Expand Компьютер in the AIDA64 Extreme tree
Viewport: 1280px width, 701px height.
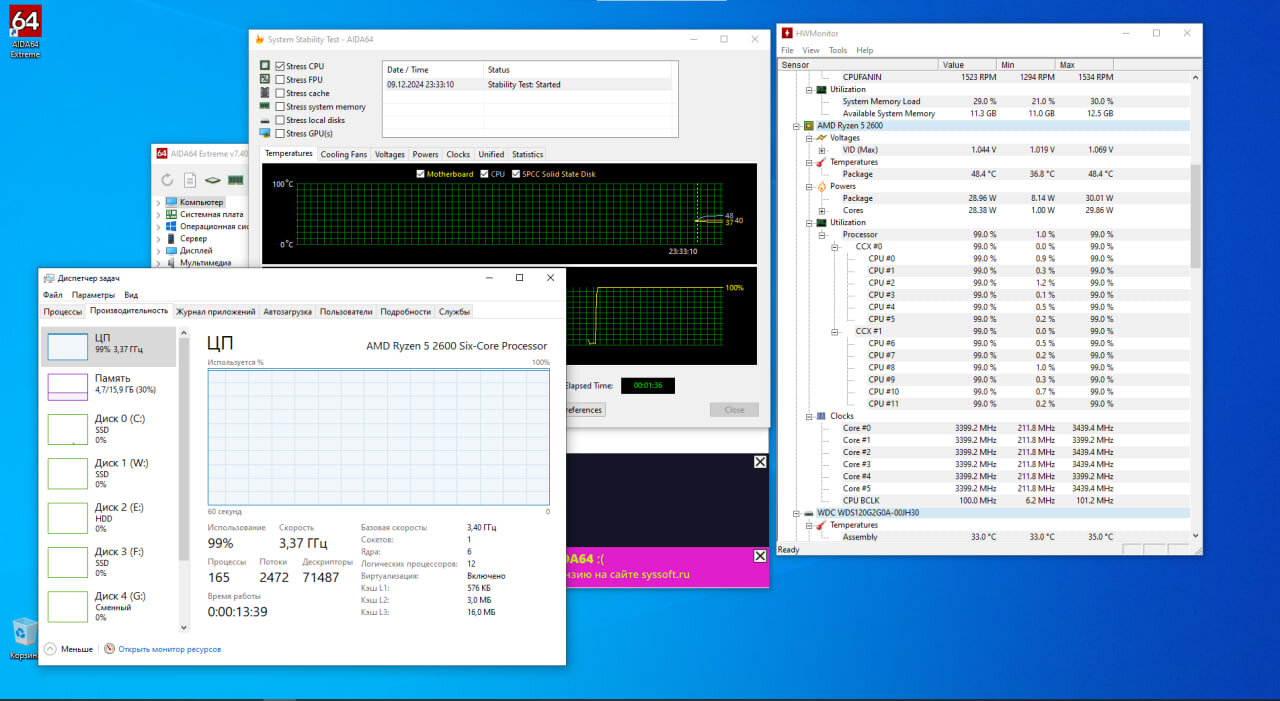pyautogui.click(x=158, y=202)
